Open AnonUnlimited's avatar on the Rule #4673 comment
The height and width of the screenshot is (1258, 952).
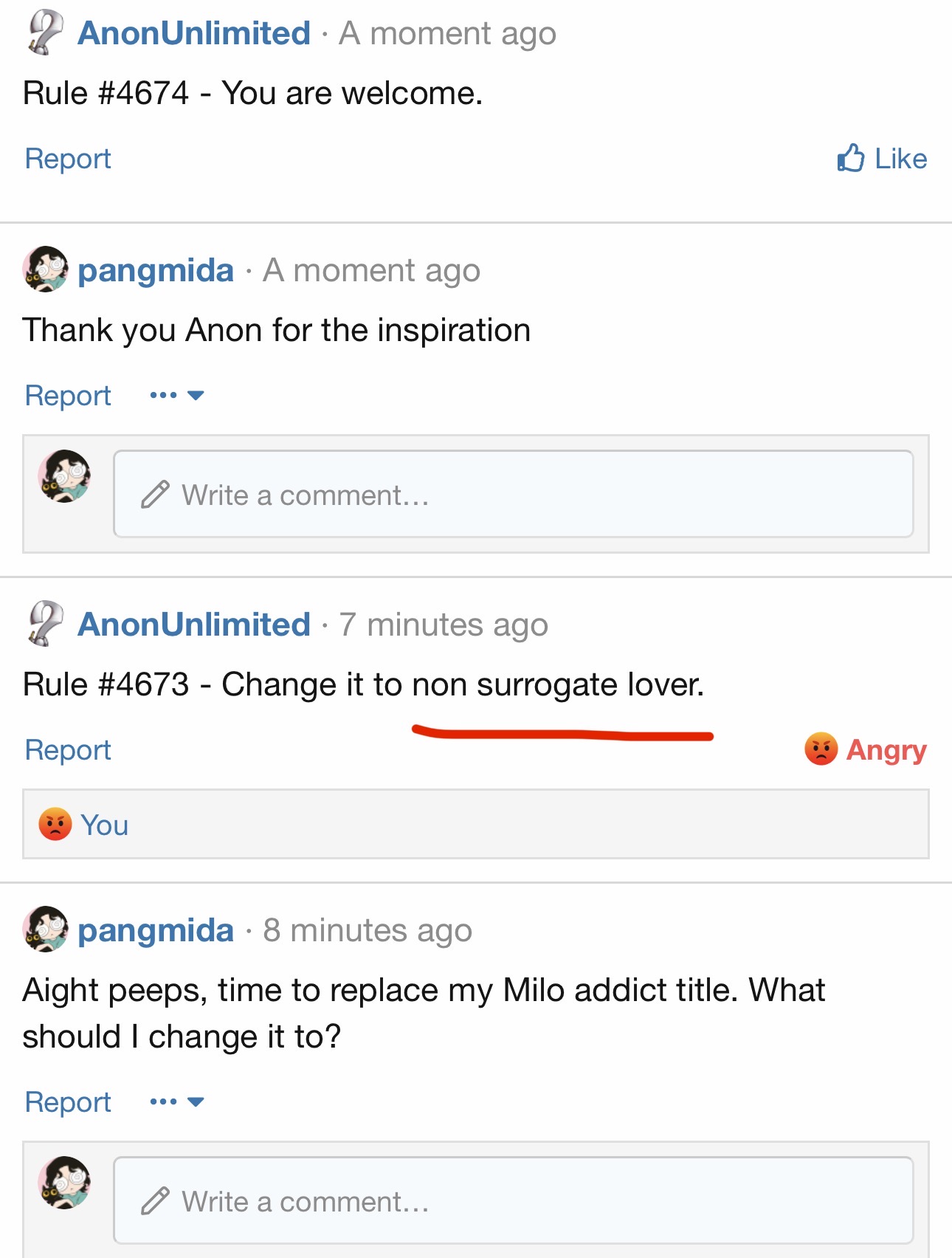[45, 623]
